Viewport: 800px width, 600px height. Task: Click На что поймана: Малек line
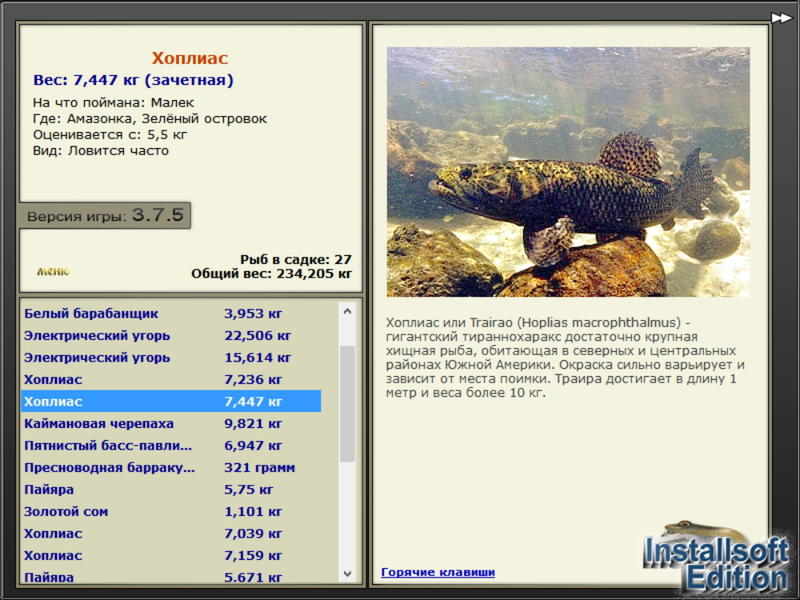click(113, 103)
